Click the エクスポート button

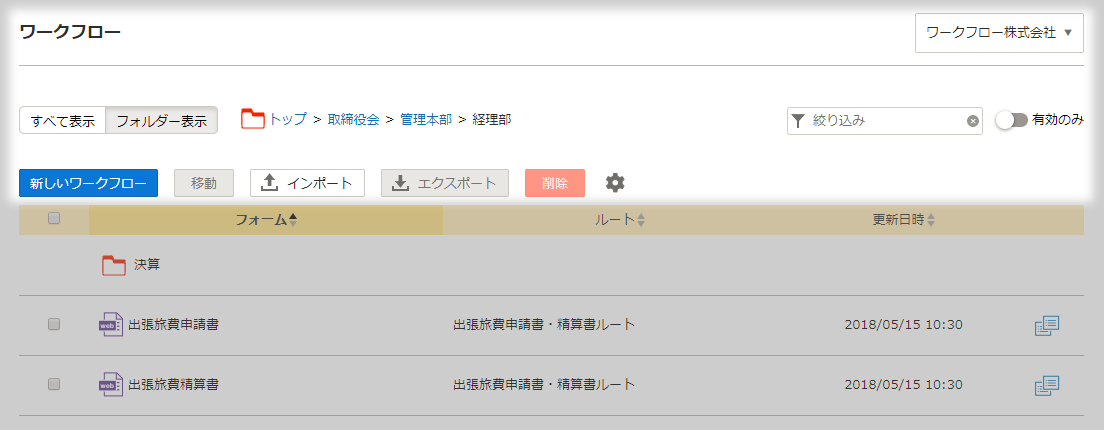[445, 183]
